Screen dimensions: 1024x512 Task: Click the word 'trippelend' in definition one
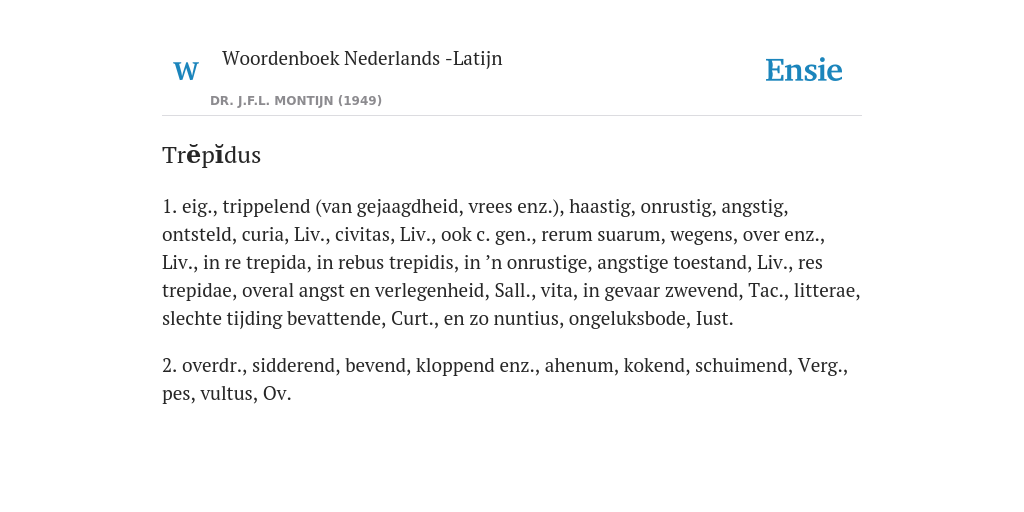click(x=266, y=207)
